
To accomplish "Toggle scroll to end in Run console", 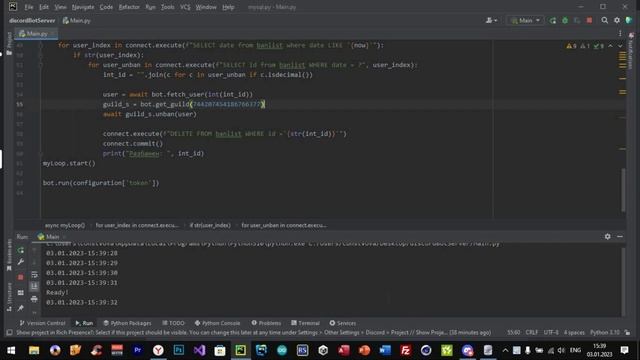I will tap(34, 287).
